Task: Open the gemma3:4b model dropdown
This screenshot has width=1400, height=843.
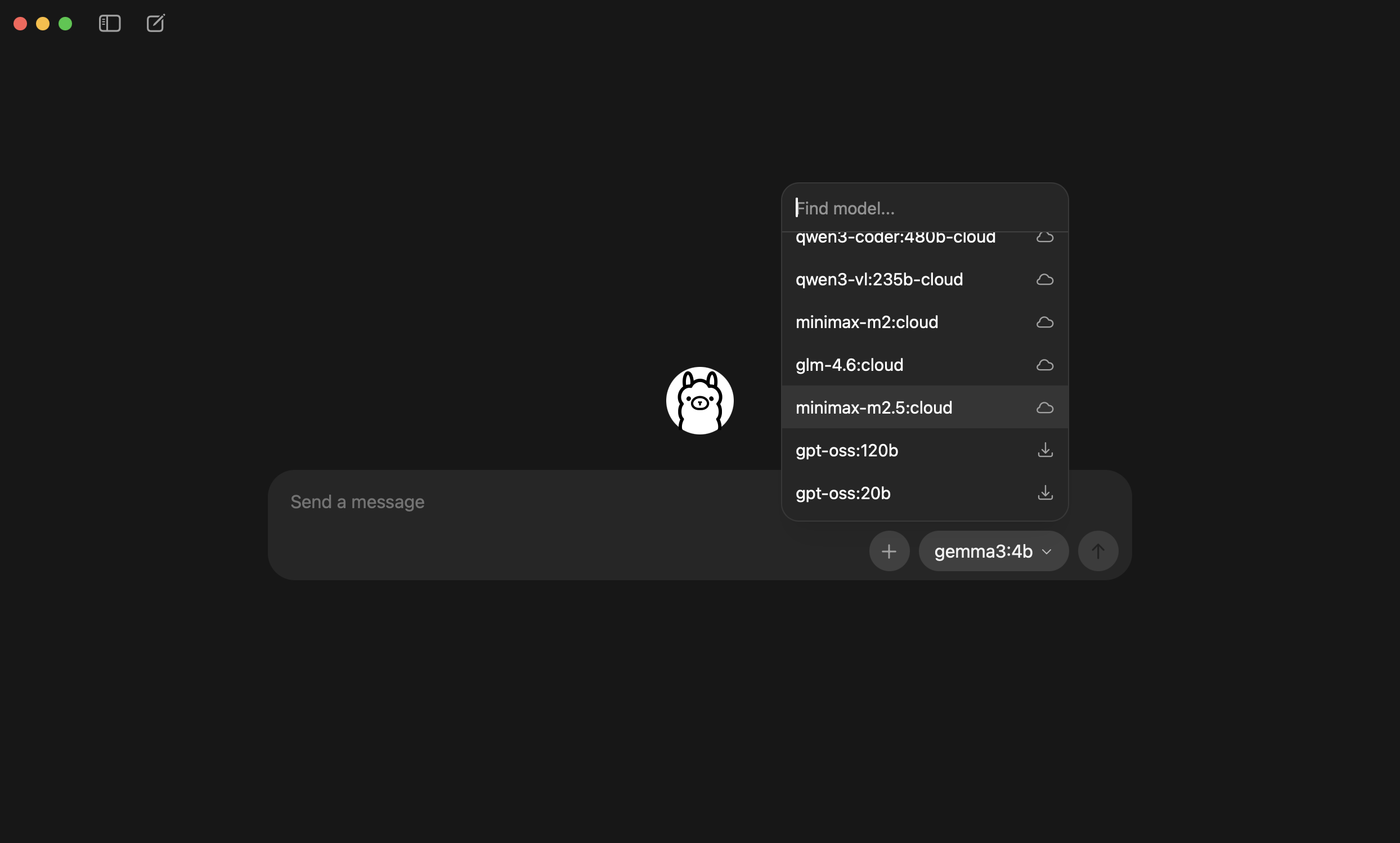Action: (x=993, y=550)
